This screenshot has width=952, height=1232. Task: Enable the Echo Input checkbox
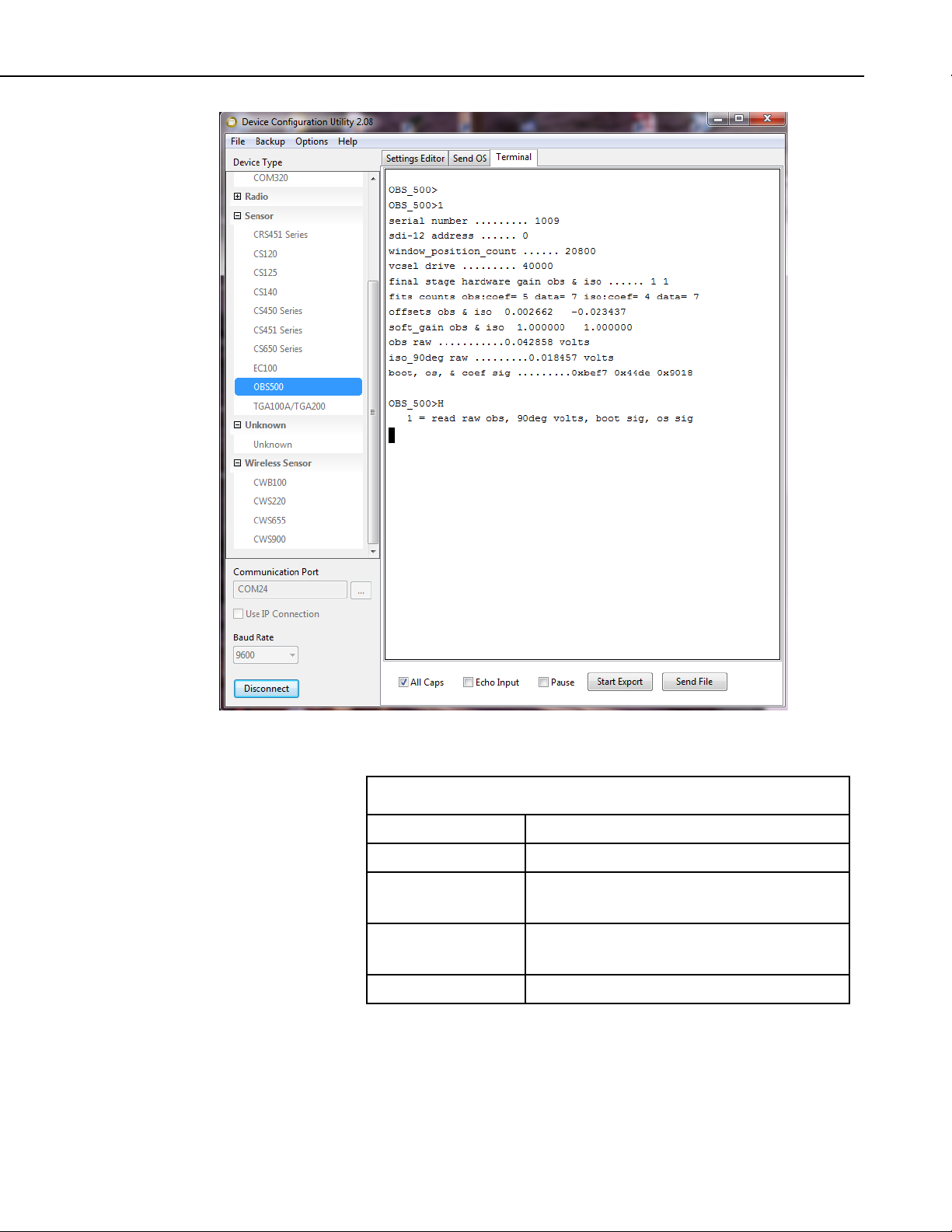tap(468, 682)
